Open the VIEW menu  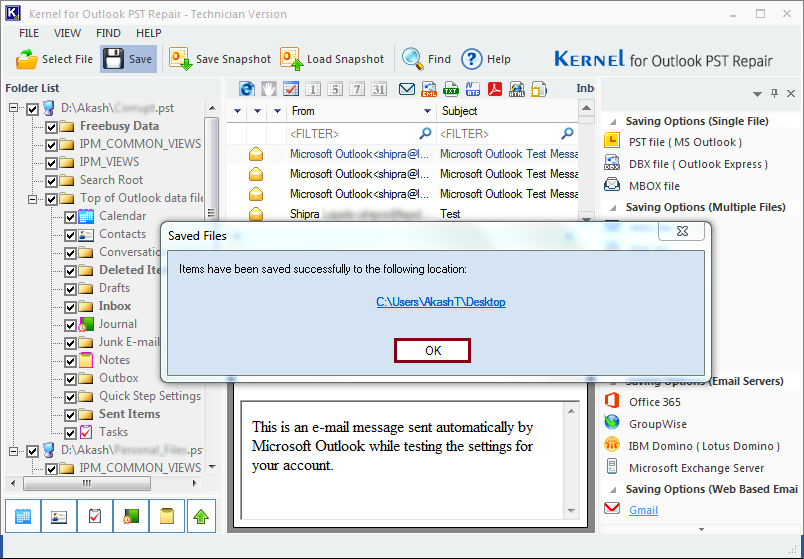pos(68,33)
